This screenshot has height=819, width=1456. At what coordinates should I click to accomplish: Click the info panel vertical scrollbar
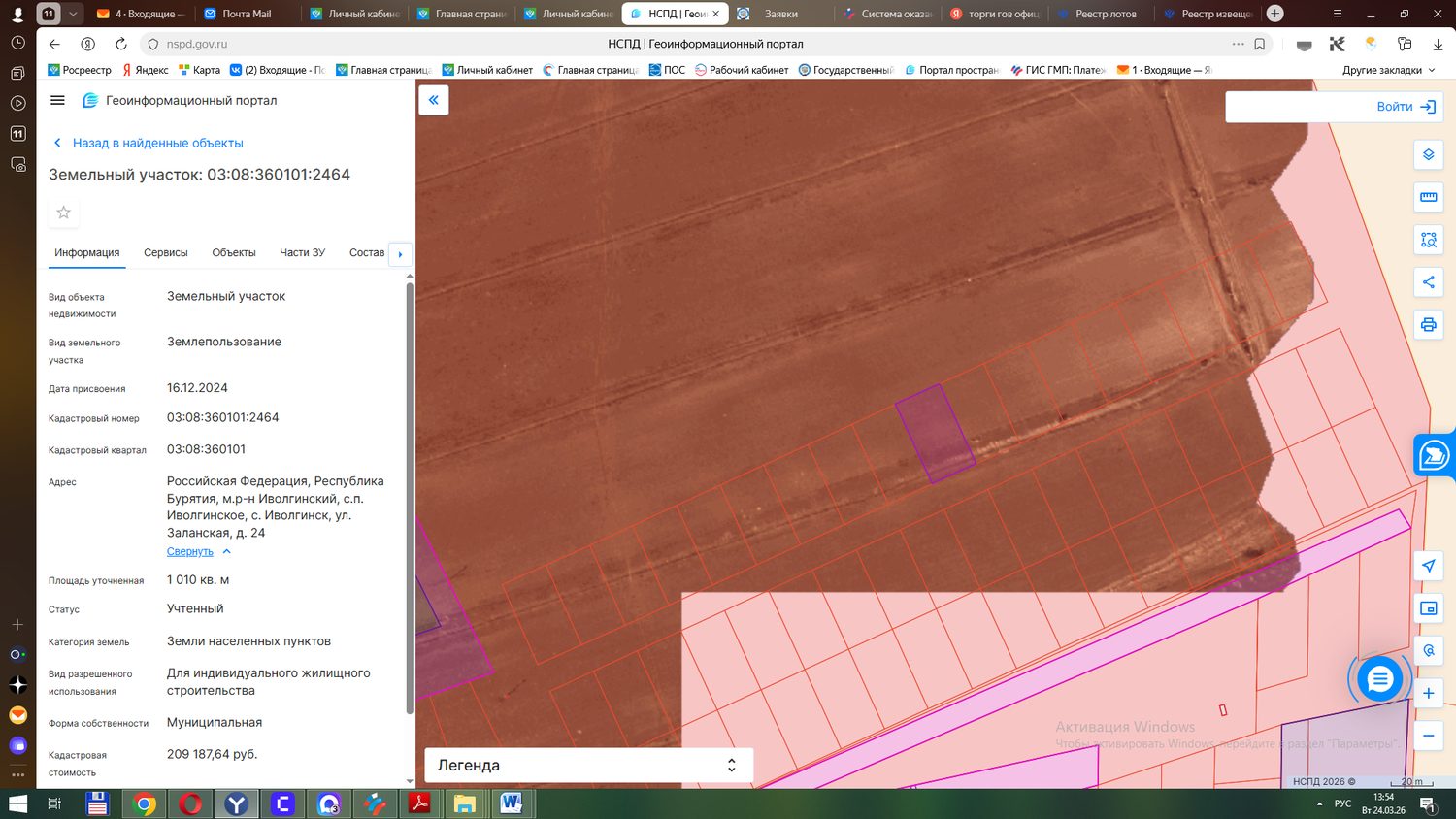(x=410, y=498)
